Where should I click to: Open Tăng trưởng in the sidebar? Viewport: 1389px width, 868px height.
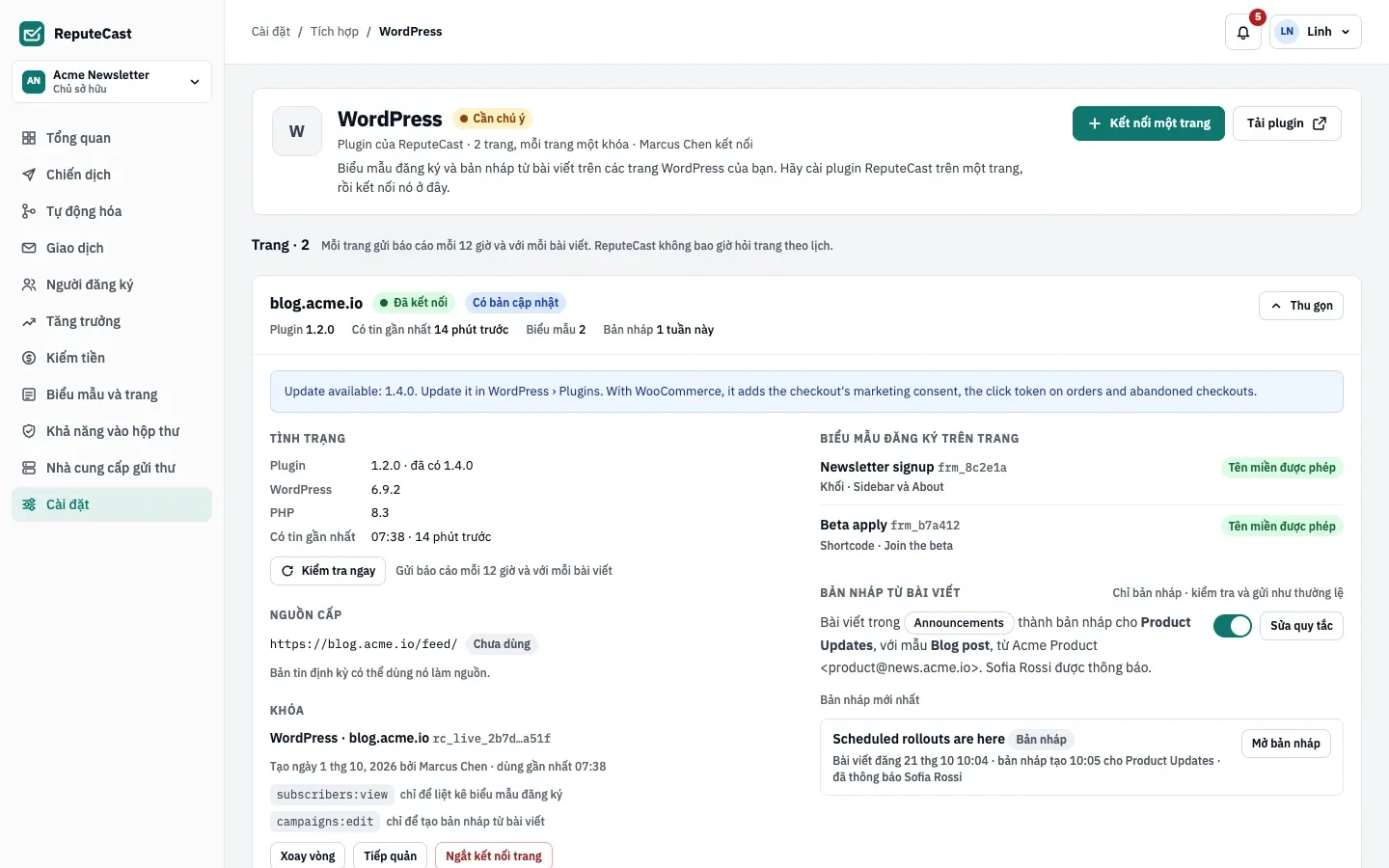[x=112, y=321]
